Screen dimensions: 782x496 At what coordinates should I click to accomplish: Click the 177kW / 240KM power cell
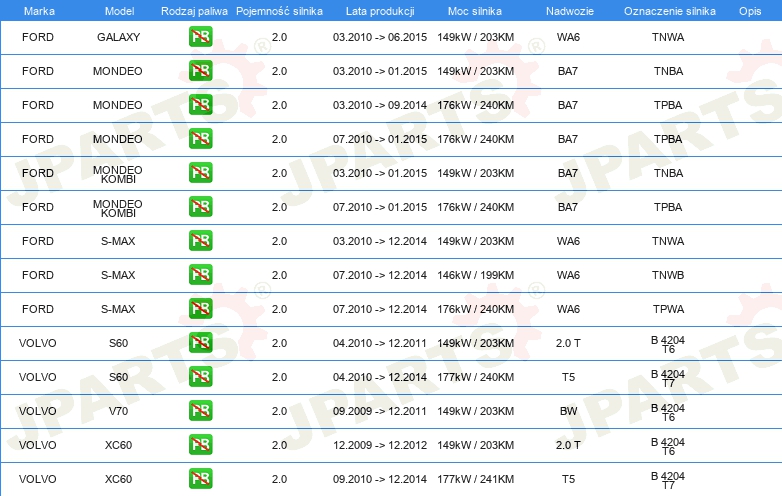pos(475,377)
